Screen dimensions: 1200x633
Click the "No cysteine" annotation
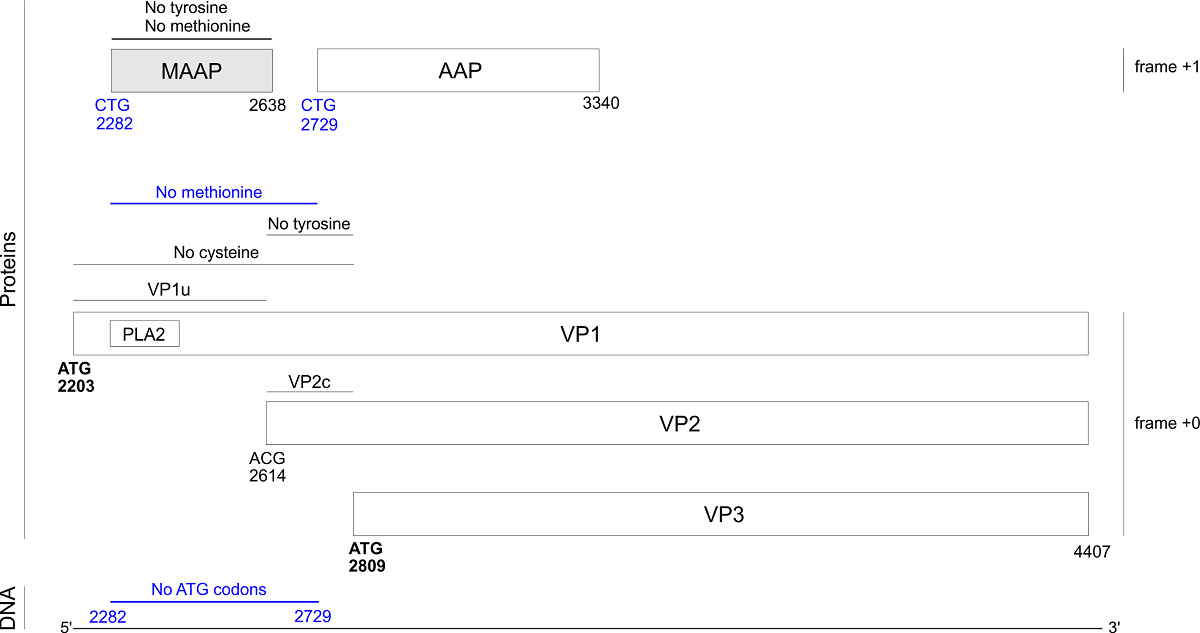[x=216, y=253]
